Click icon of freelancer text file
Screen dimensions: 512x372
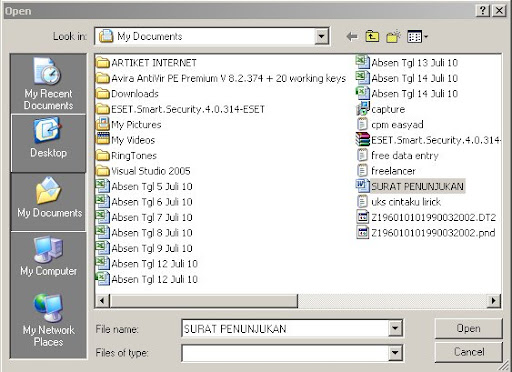(362, 171)
